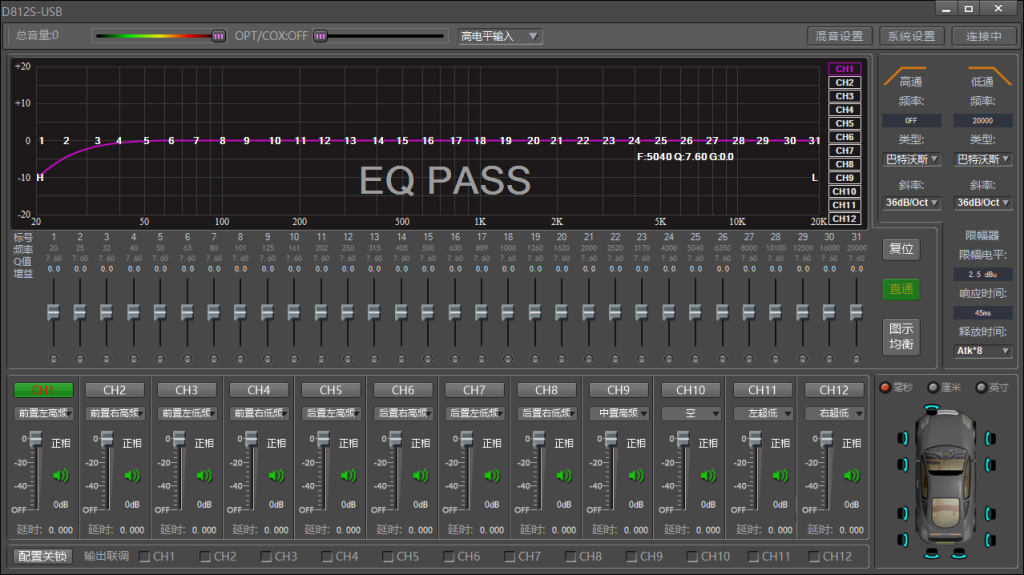The image size is (1024, 575).
Task: Show CH8 curve in the EQ graph channel list
Action: (x=844, y=164)
